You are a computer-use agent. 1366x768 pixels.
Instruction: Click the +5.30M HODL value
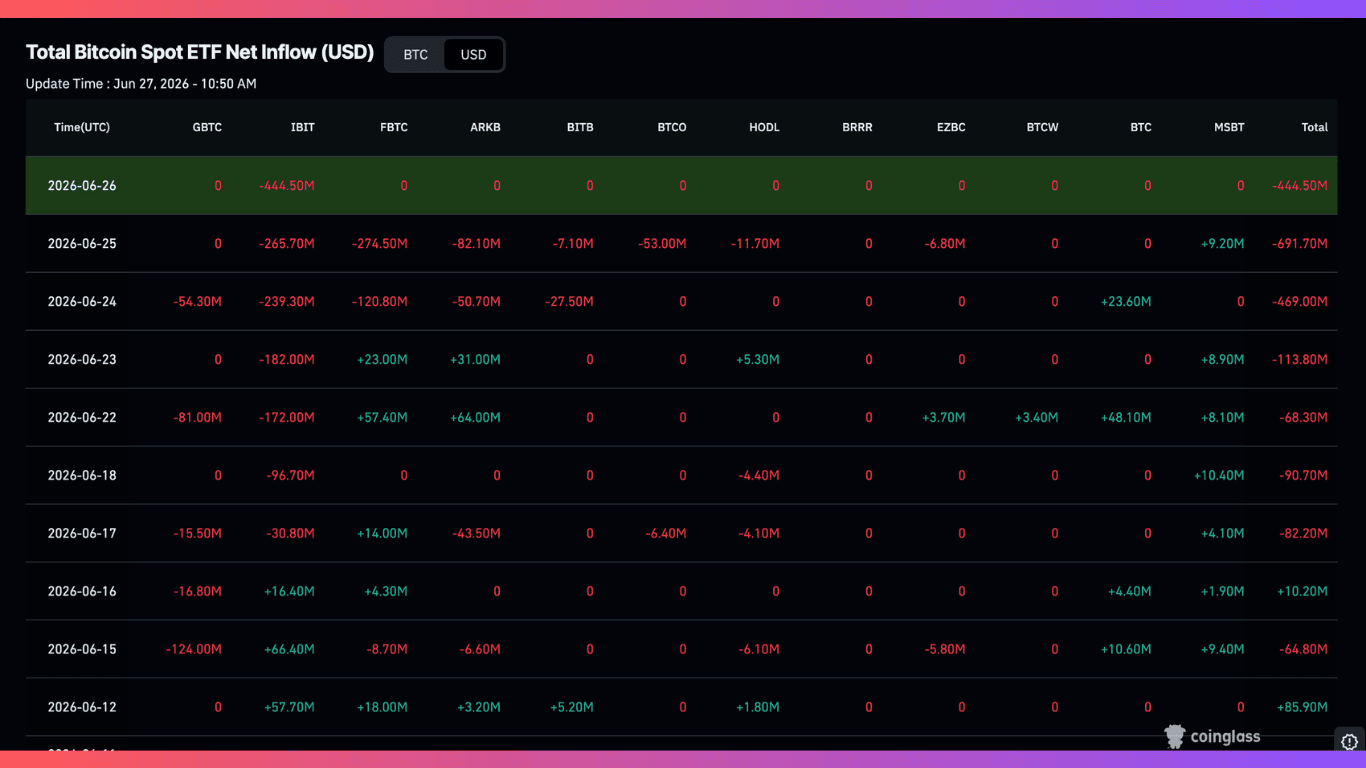point(758,359)
